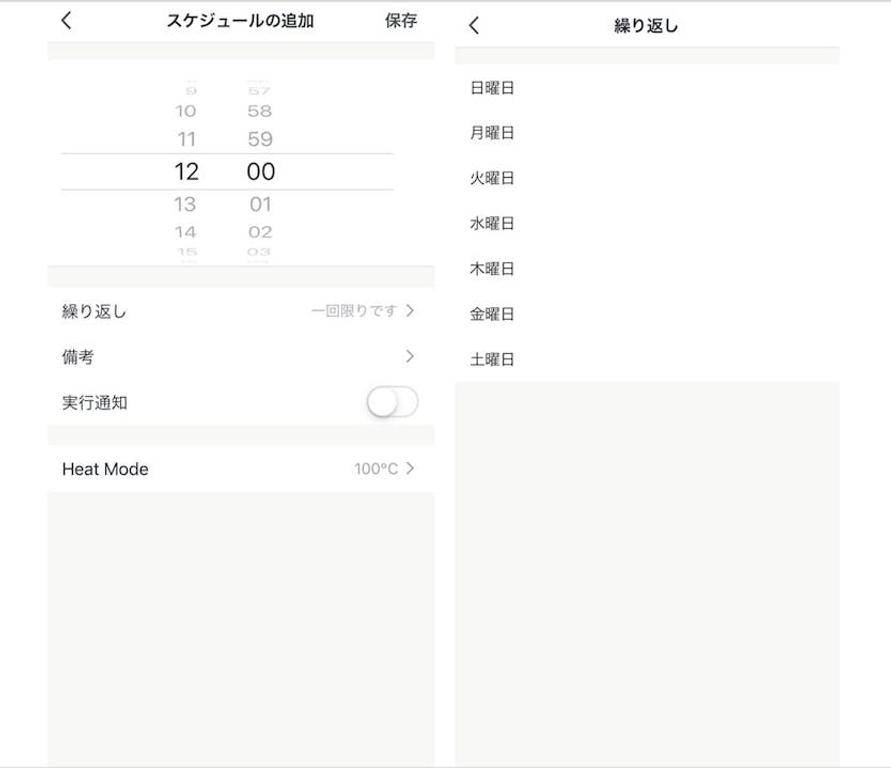The width and height of the screenshot is (891, 768).
Task: Tap 保存 to save the schedule
Action: (x=402, y=20)
